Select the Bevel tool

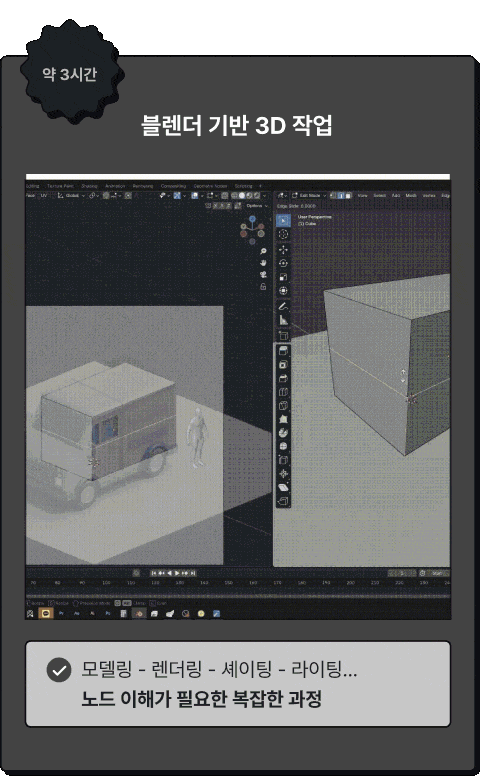click(x=283, y=378)
